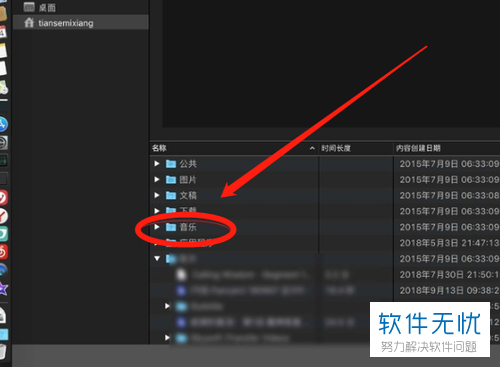The image size is (500, 367).
Task: Collapse the expanded folder with down-pointing triangle
Action: pos(157,259)
